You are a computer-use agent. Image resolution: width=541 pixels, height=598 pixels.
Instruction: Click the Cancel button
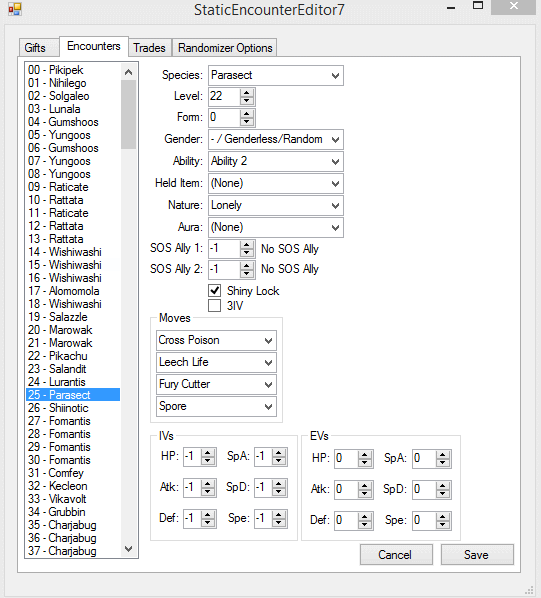[396, 555]
